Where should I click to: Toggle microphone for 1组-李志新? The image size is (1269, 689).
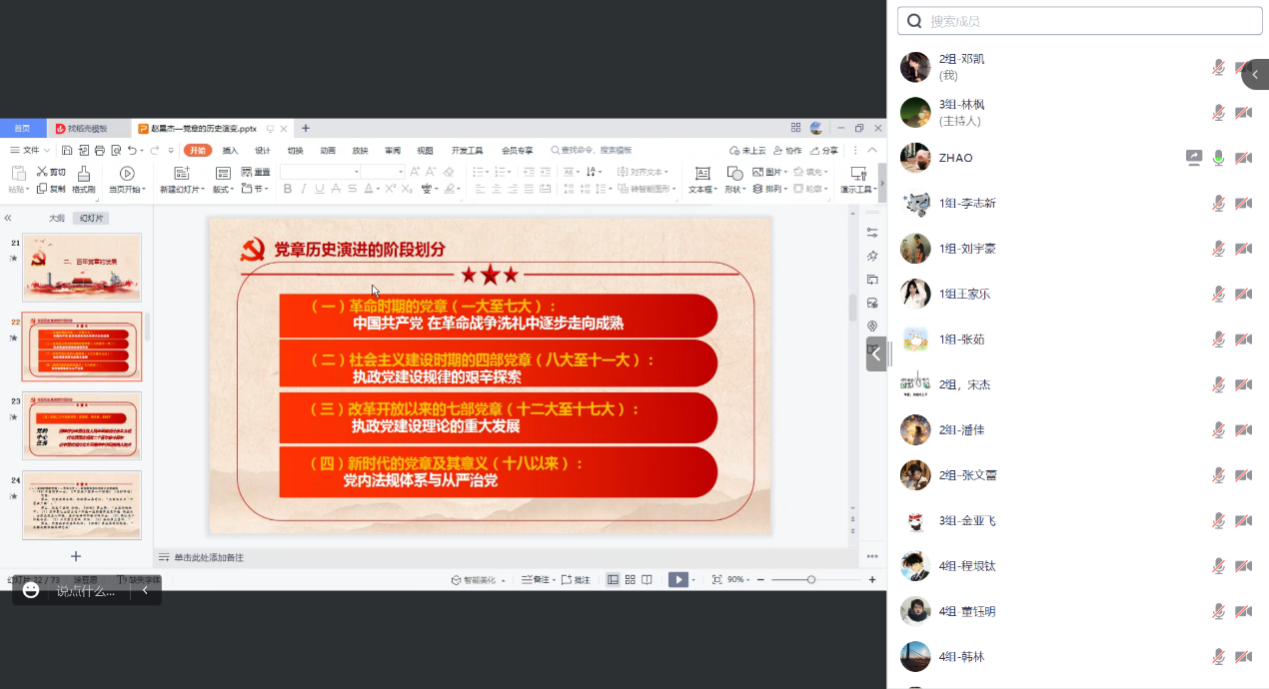click(x=1218, y=203)
